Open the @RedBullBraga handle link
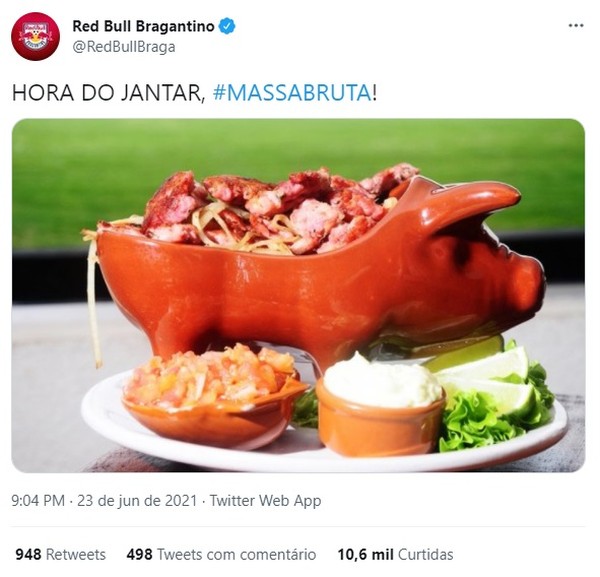The image size is (600, 577). (x=124, y=47)
